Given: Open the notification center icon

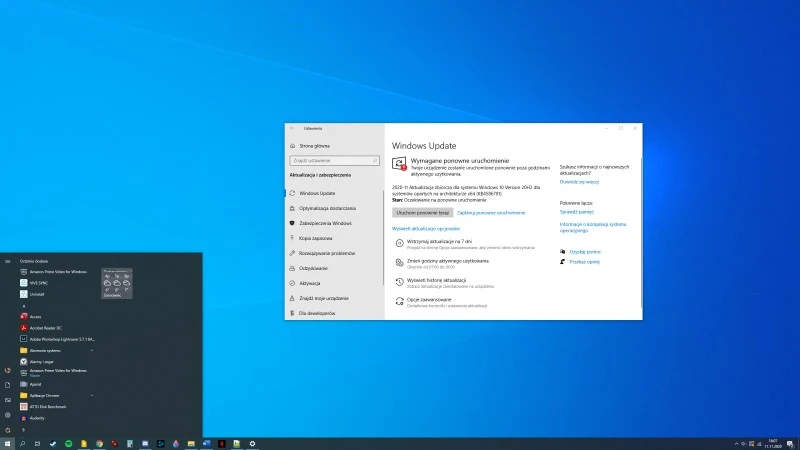Looking at the screenshot, I should point(790,444).
